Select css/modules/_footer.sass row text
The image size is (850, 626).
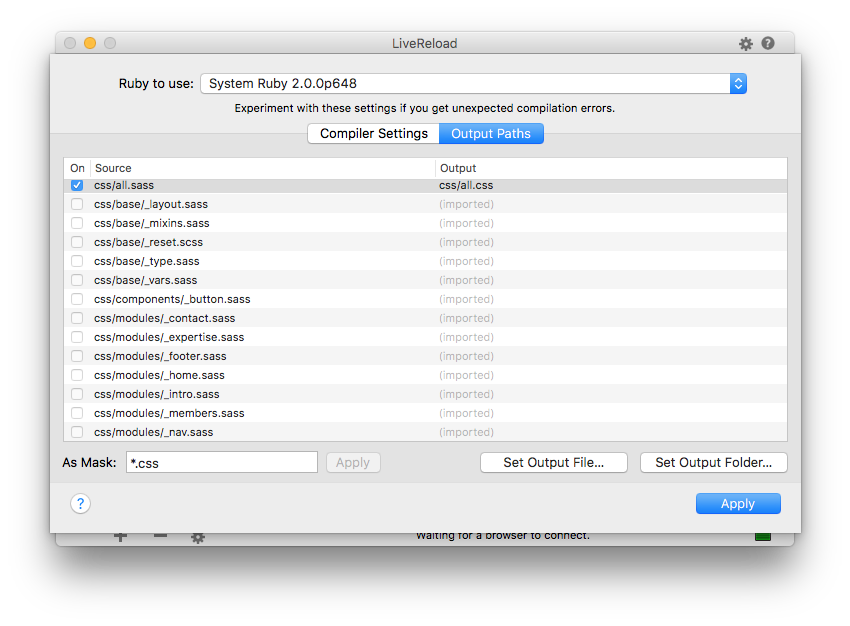160,356
